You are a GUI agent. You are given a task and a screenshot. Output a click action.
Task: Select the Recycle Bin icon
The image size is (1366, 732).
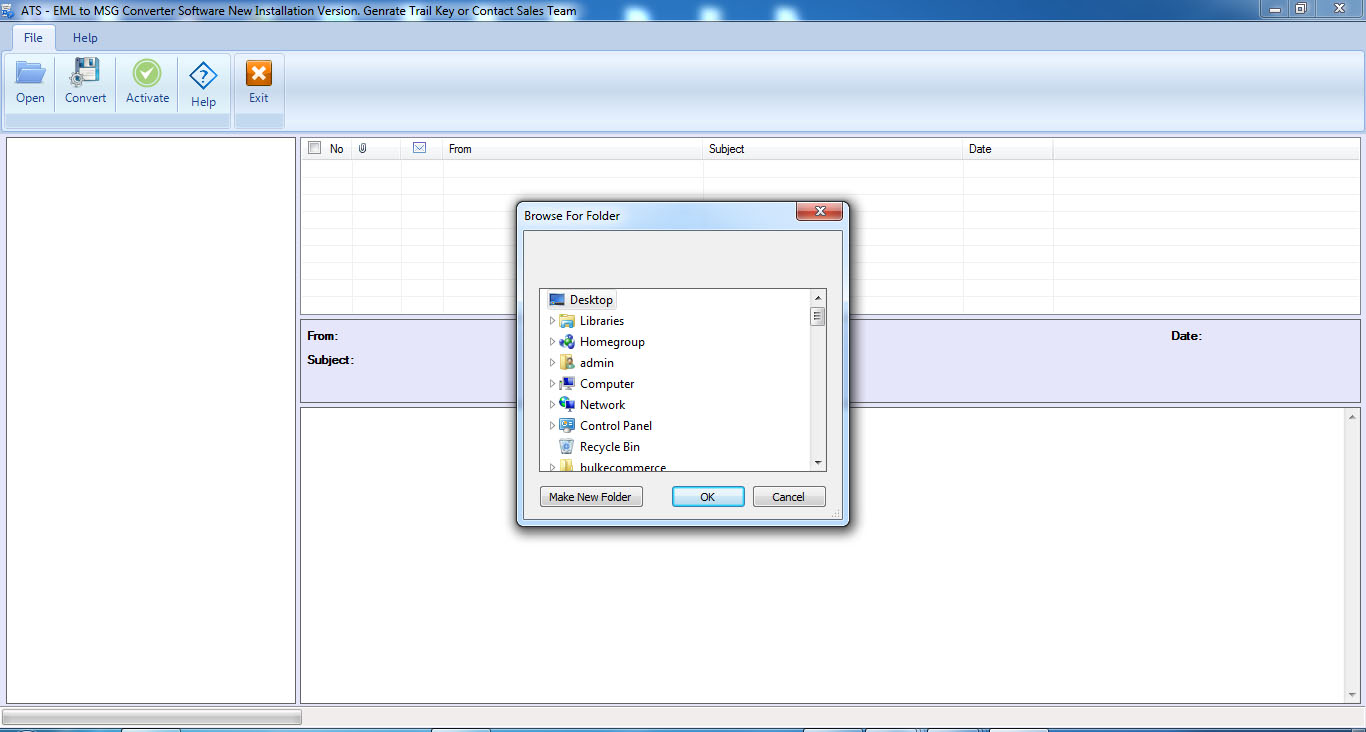point(567,447)
